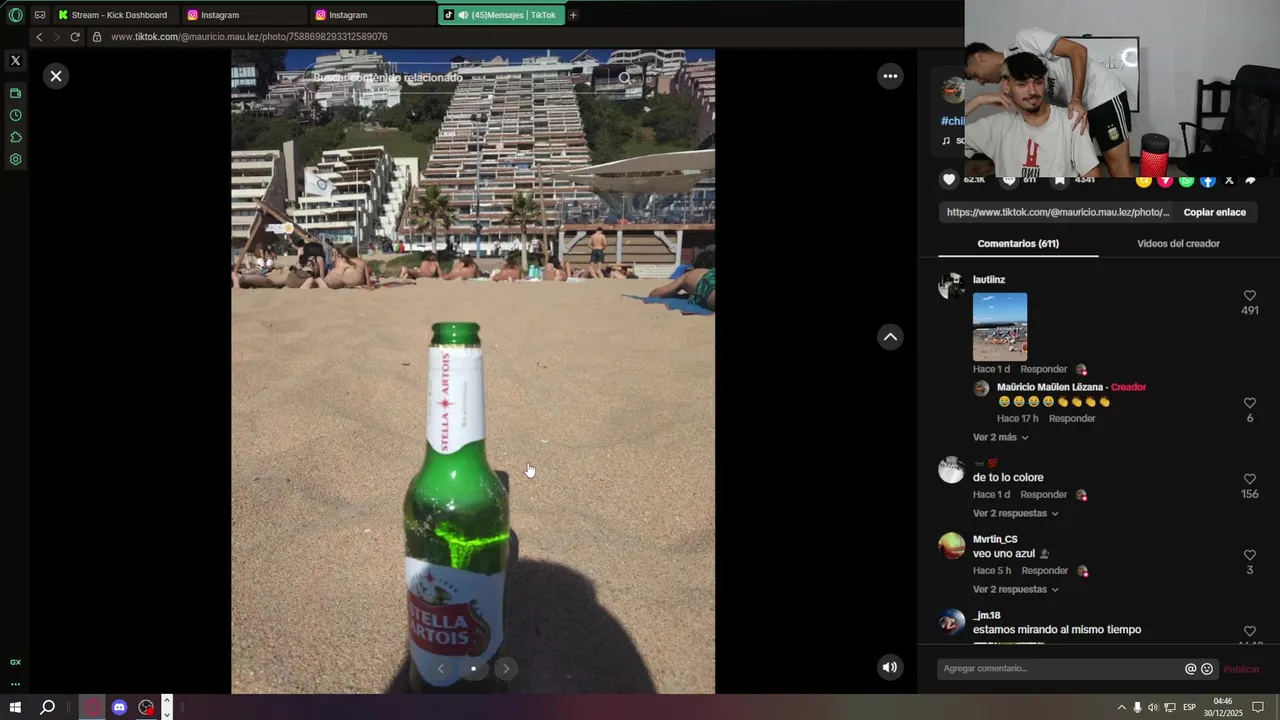Switch to 'Videos del creador' tab

(x=1178, y=243)
